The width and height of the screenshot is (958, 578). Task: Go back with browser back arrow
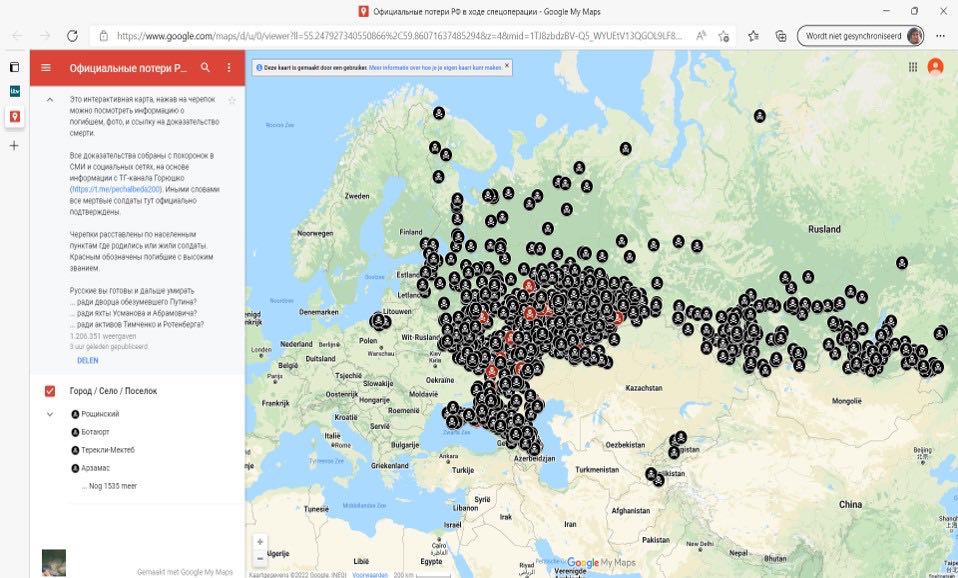pyautogui.click(x=17, y=36)
